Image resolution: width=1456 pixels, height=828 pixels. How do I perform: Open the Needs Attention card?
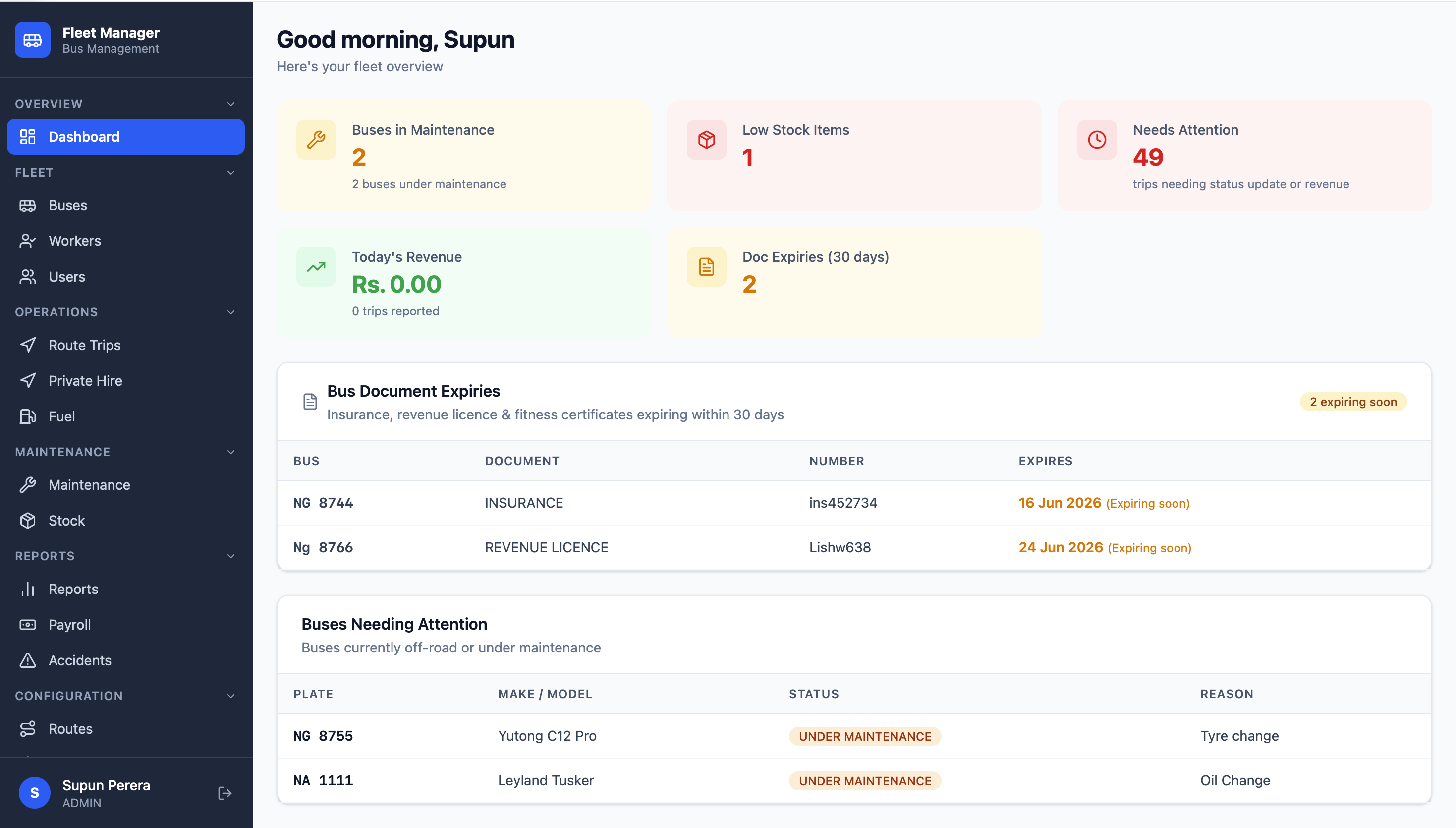1244,156
